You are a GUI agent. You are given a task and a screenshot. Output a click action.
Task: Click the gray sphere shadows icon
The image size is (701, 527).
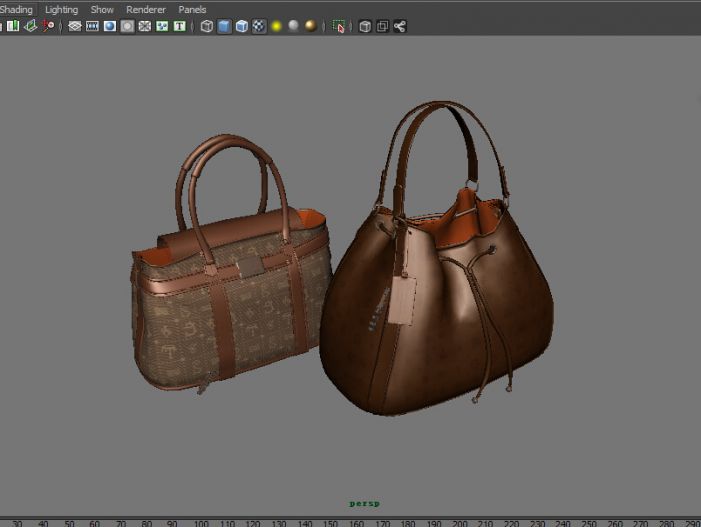(293, 27)
